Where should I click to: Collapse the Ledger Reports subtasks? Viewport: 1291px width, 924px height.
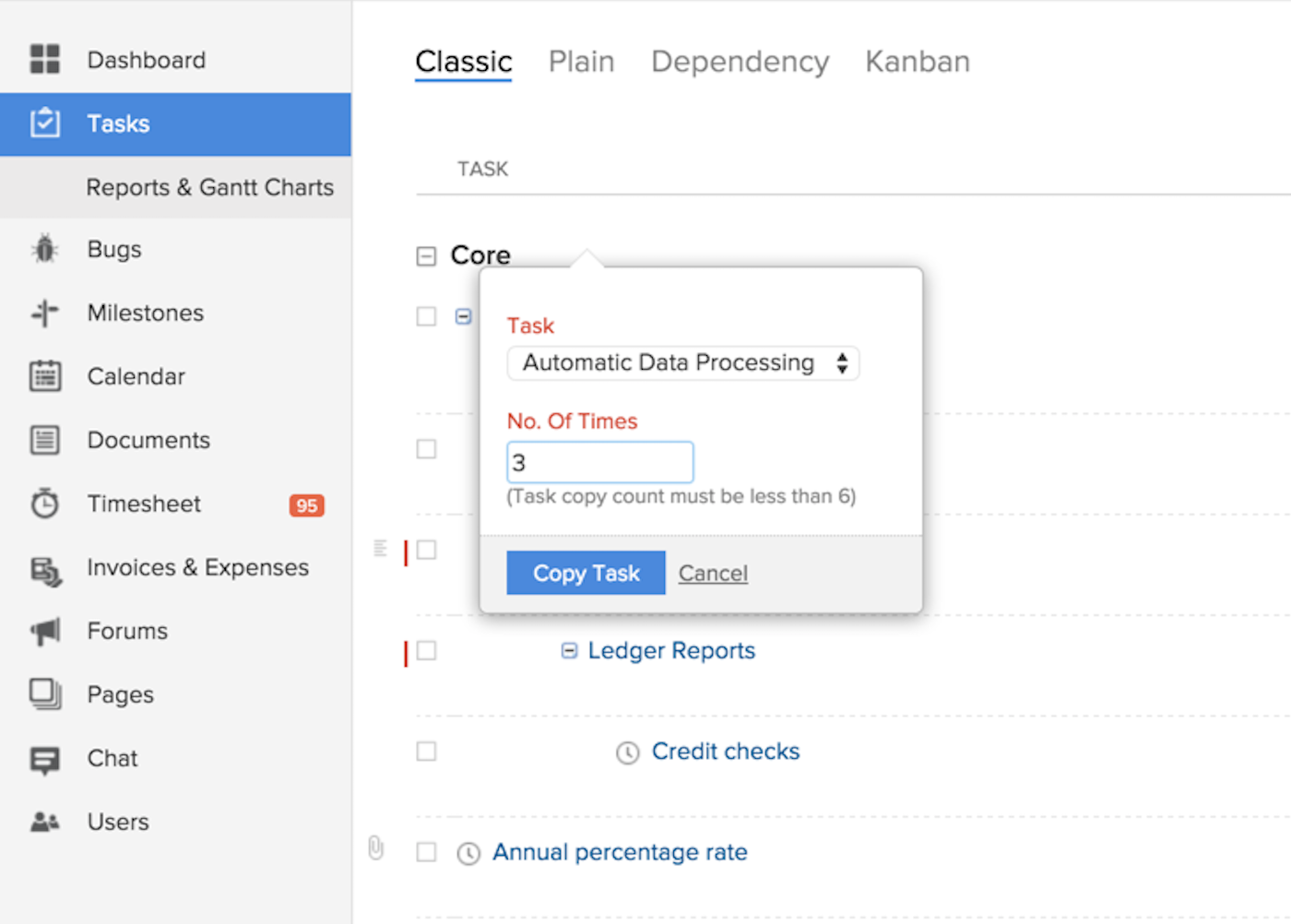(x=569, y=651)
